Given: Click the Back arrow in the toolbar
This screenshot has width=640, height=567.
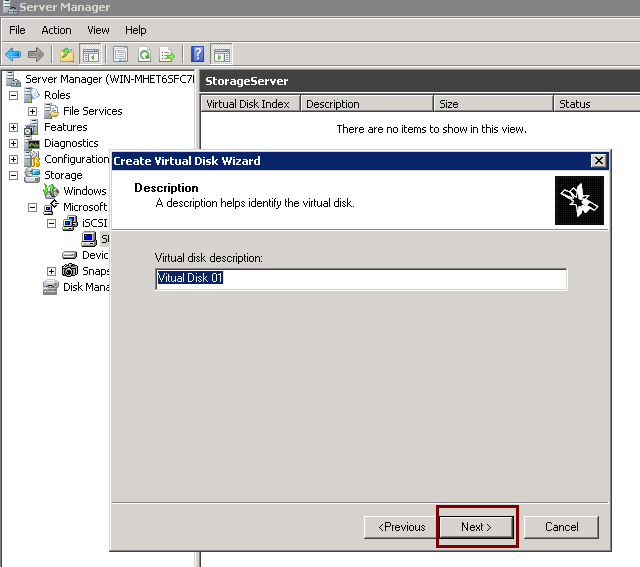Looking at the screenshot, I should (x=13, y=54).
